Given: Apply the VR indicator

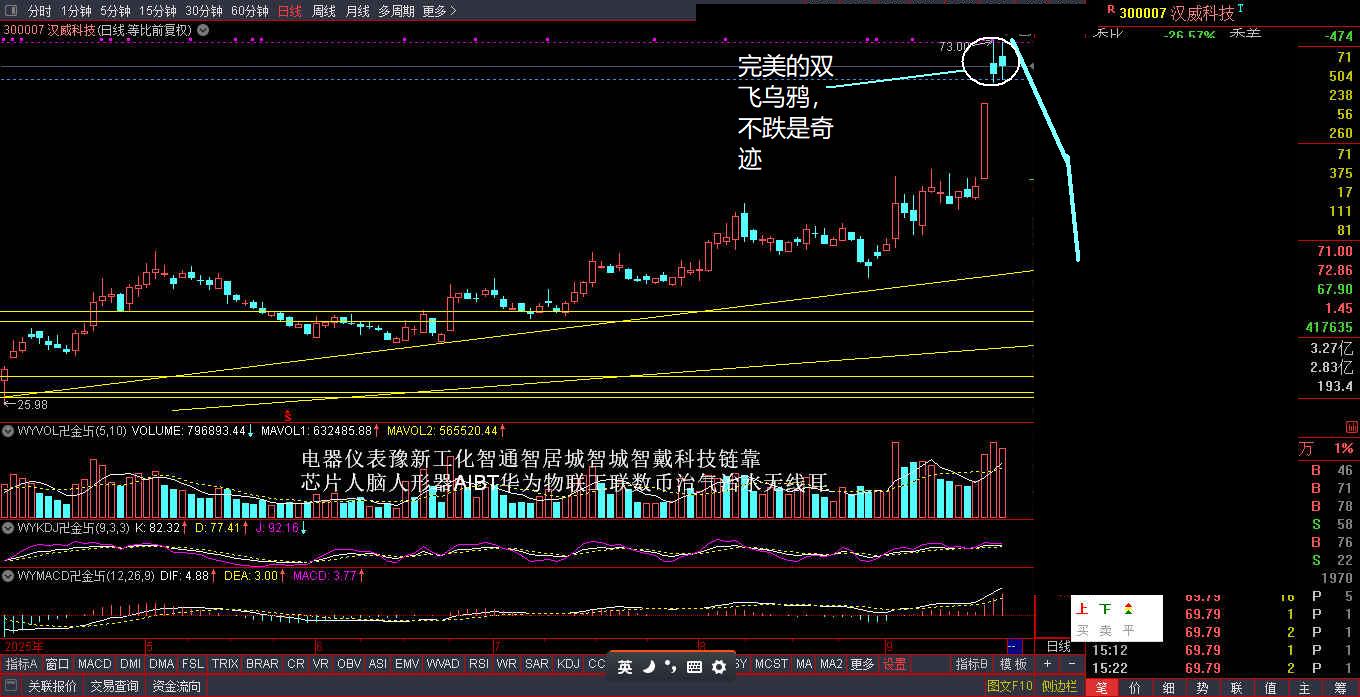Looking at the screenshot, I should [x=321, y=664].
